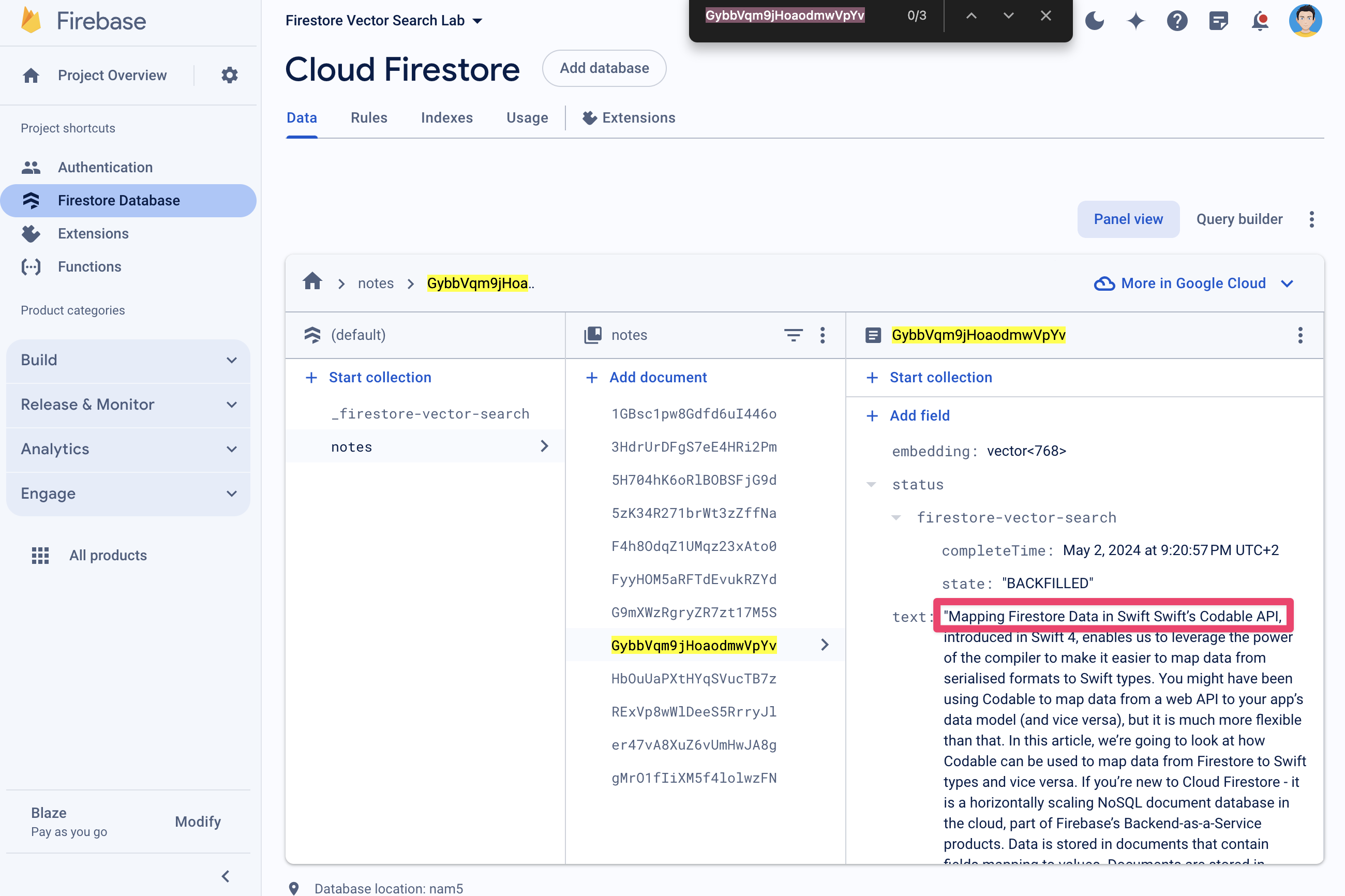Screen dimensions: 1345x896
Task: Click the Firestore Database icon in sidebar
Action: click(x=30, y=200)
